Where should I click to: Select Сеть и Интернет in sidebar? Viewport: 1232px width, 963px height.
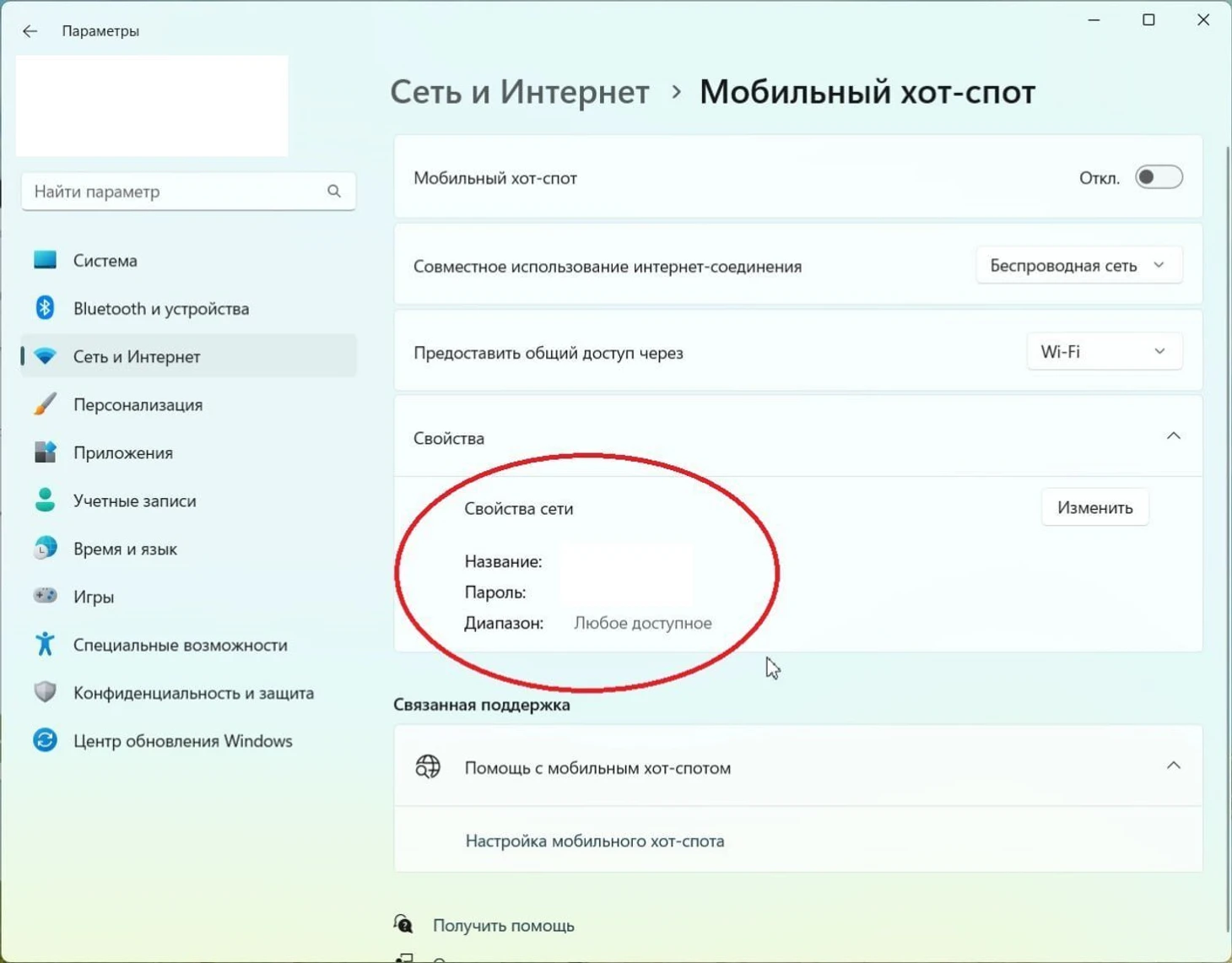click(188, 356)
